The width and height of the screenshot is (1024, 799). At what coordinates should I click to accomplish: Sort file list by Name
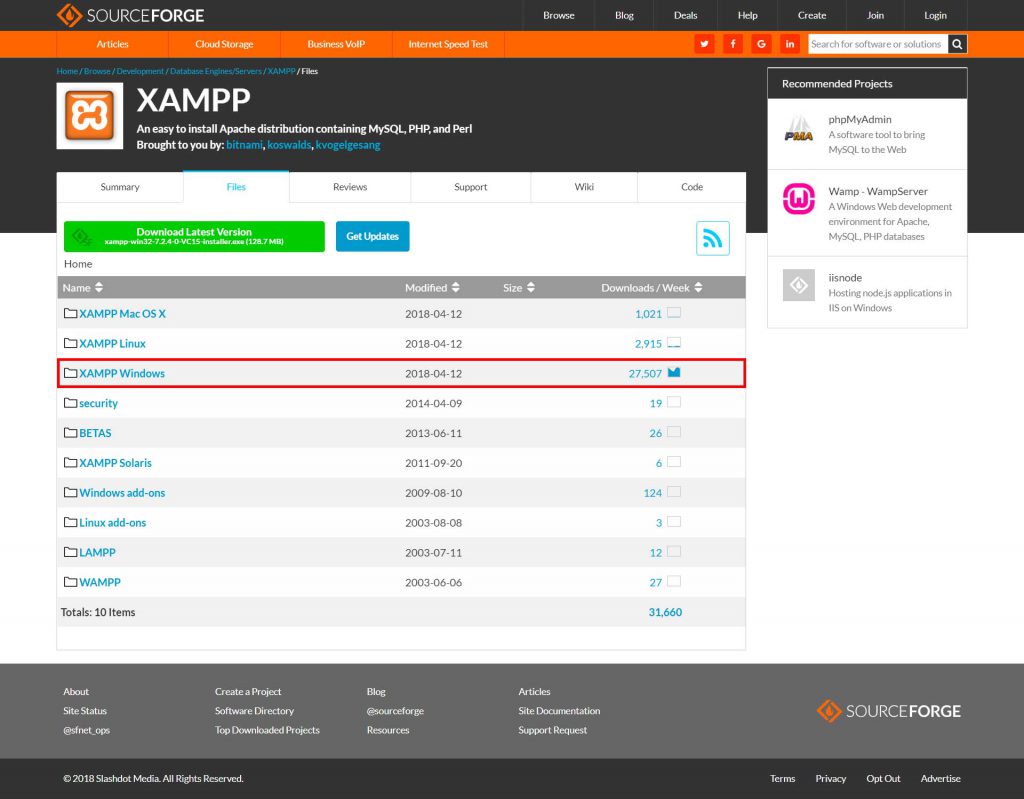click(x=83, y=287)
